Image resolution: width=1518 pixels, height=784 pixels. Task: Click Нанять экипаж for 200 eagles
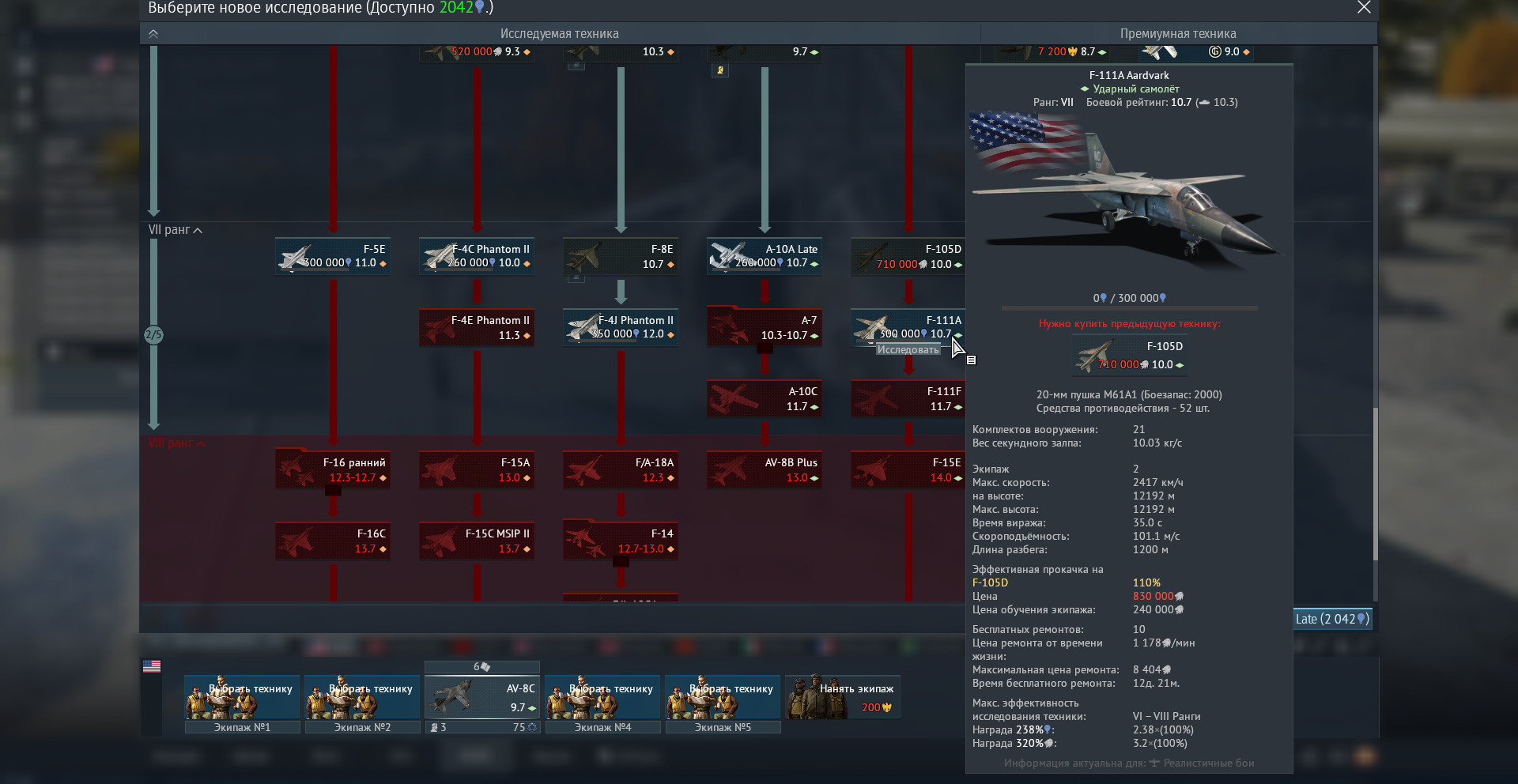pyautogui.click(x=843, y=697)
